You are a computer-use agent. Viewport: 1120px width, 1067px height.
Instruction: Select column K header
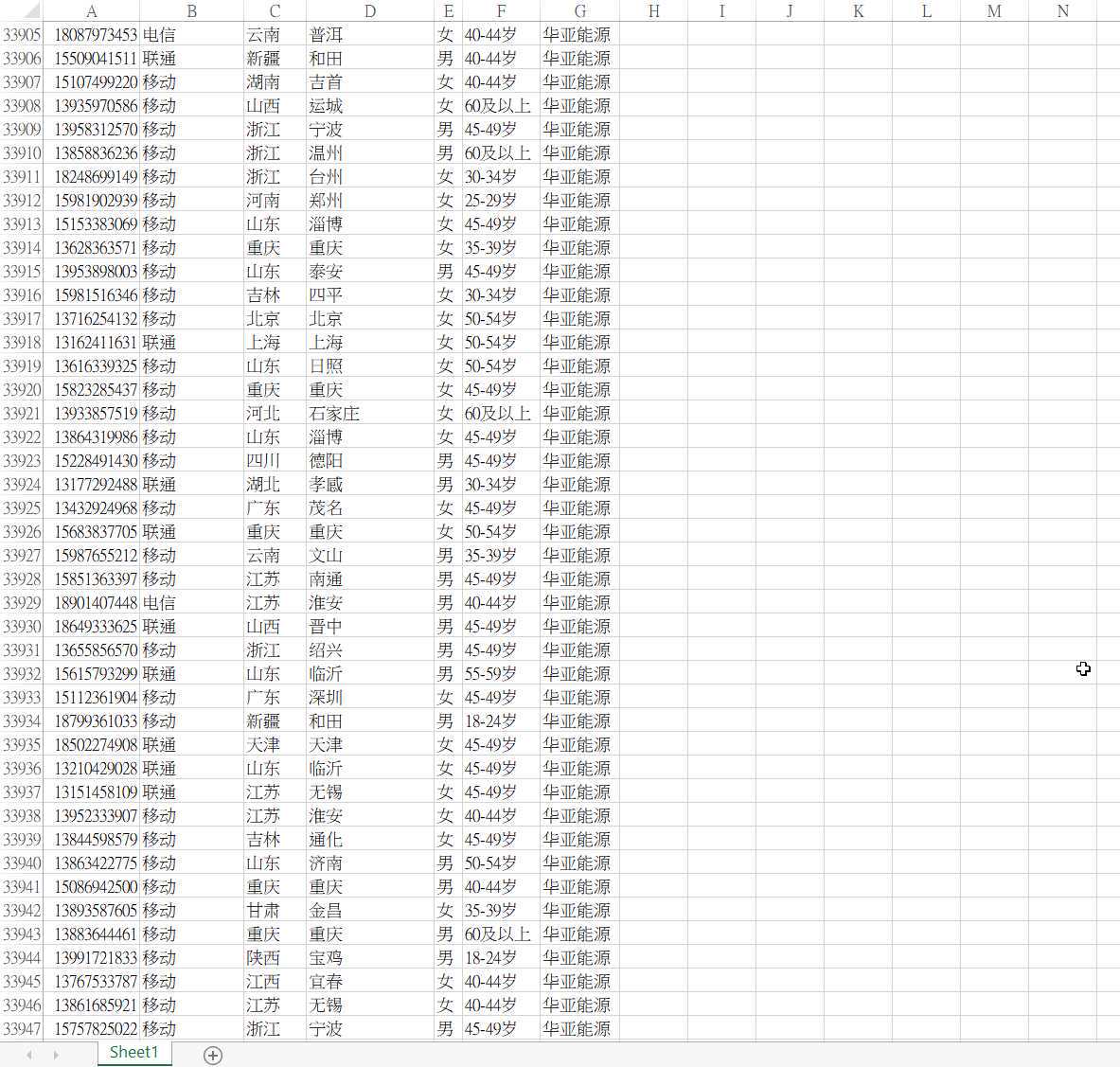(x=858, y=10)
